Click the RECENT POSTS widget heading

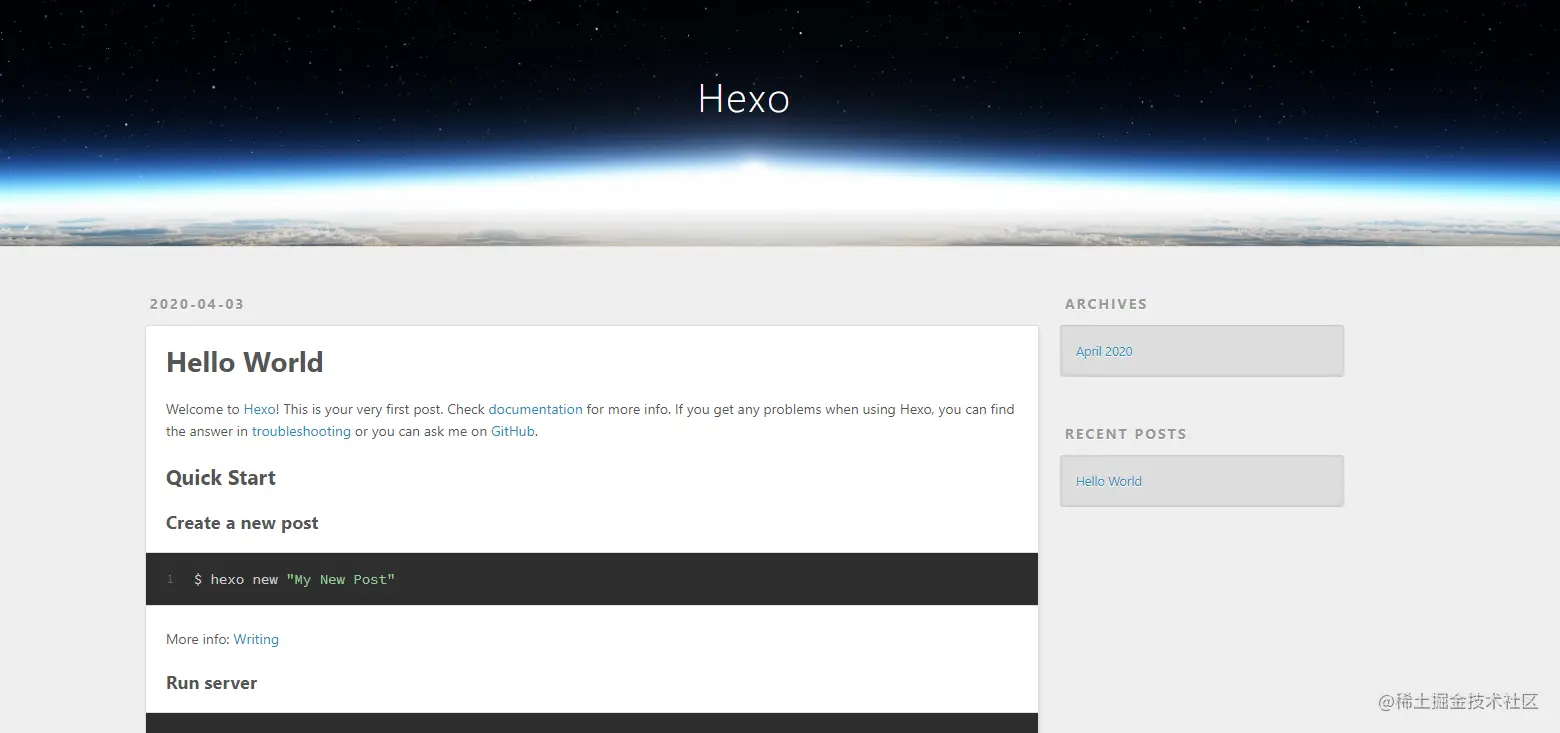click(x=1125, y=434)
